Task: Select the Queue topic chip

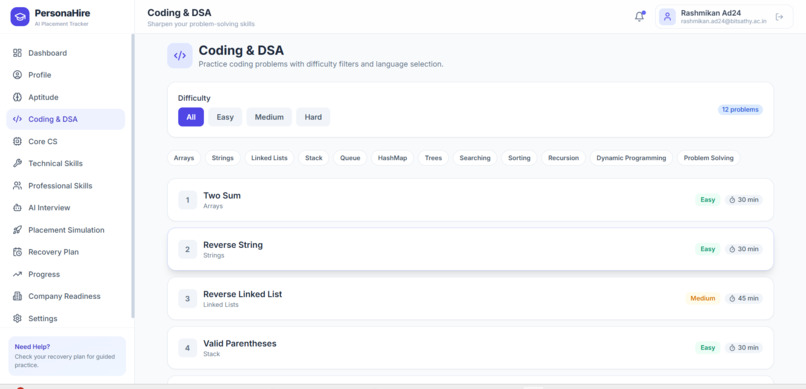Action: tap(350, 158)
